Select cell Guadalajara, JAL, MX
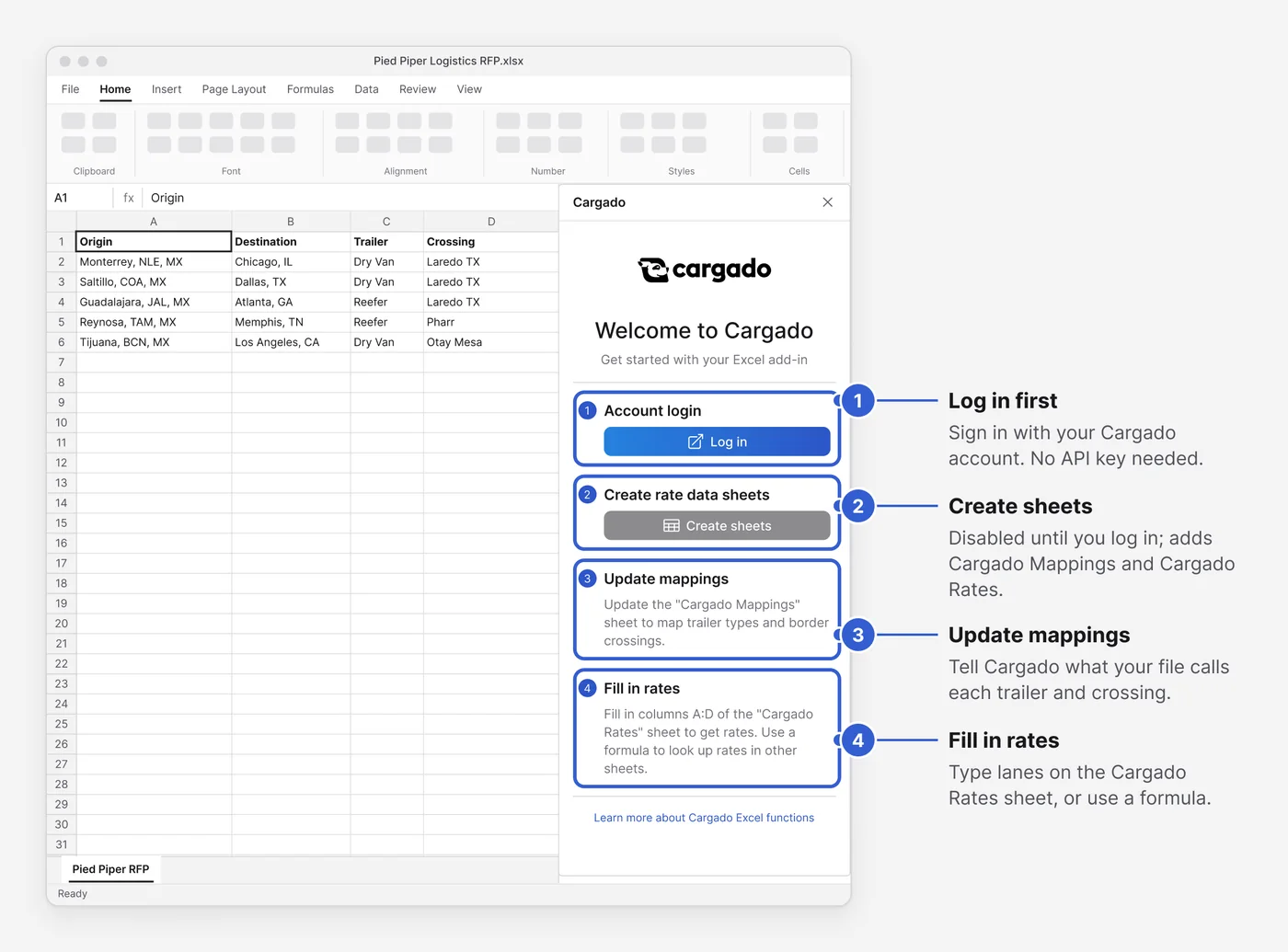 coord(154,302)
